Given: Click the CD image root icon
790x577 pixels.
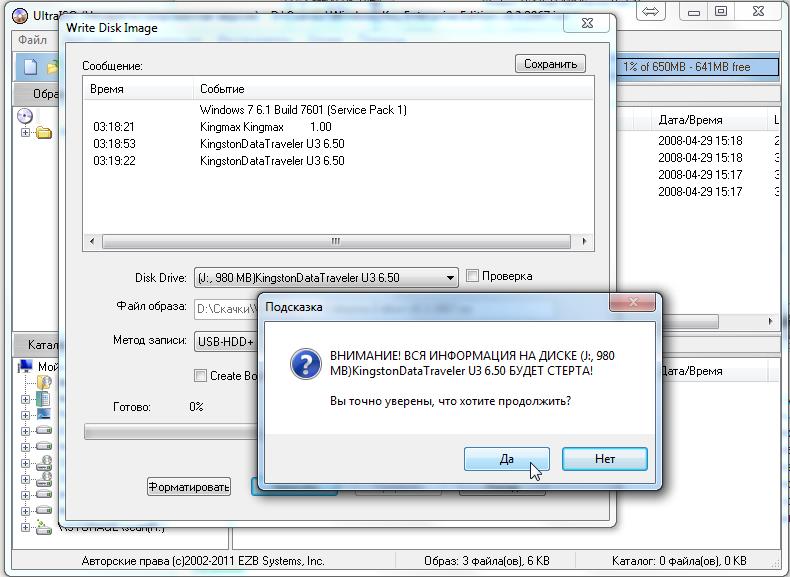Looking at the screenshot, I should tap(25, 116).
